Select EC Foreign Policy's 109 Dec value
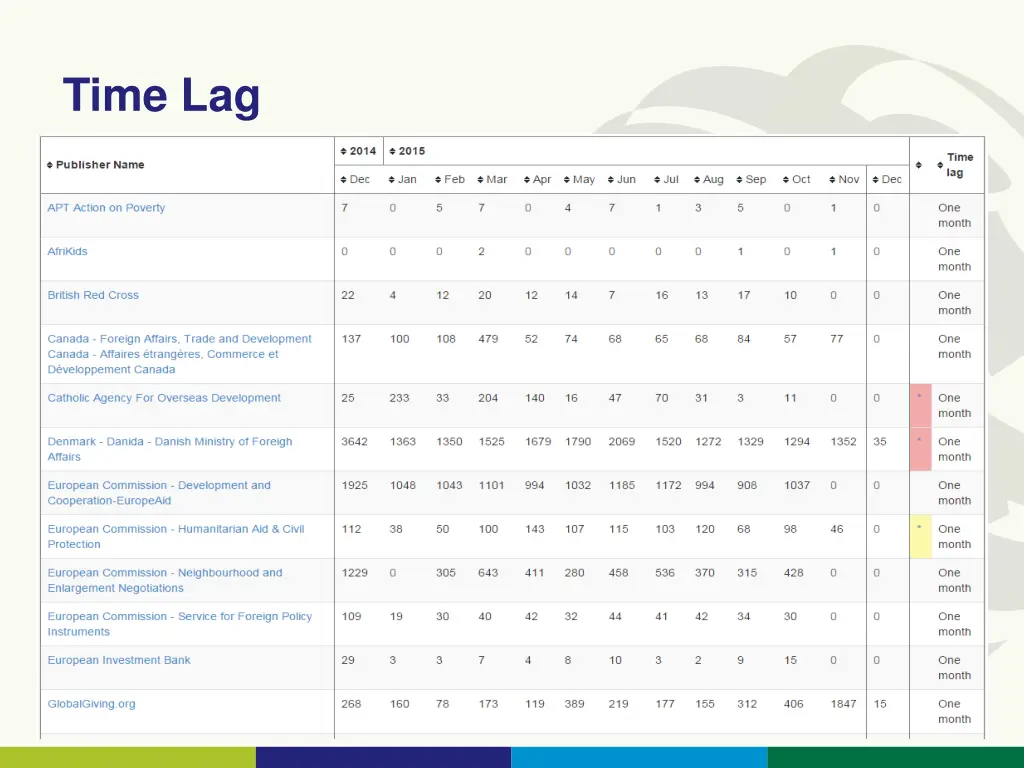The image size is (1024, 768). click(x=351, y=616)
